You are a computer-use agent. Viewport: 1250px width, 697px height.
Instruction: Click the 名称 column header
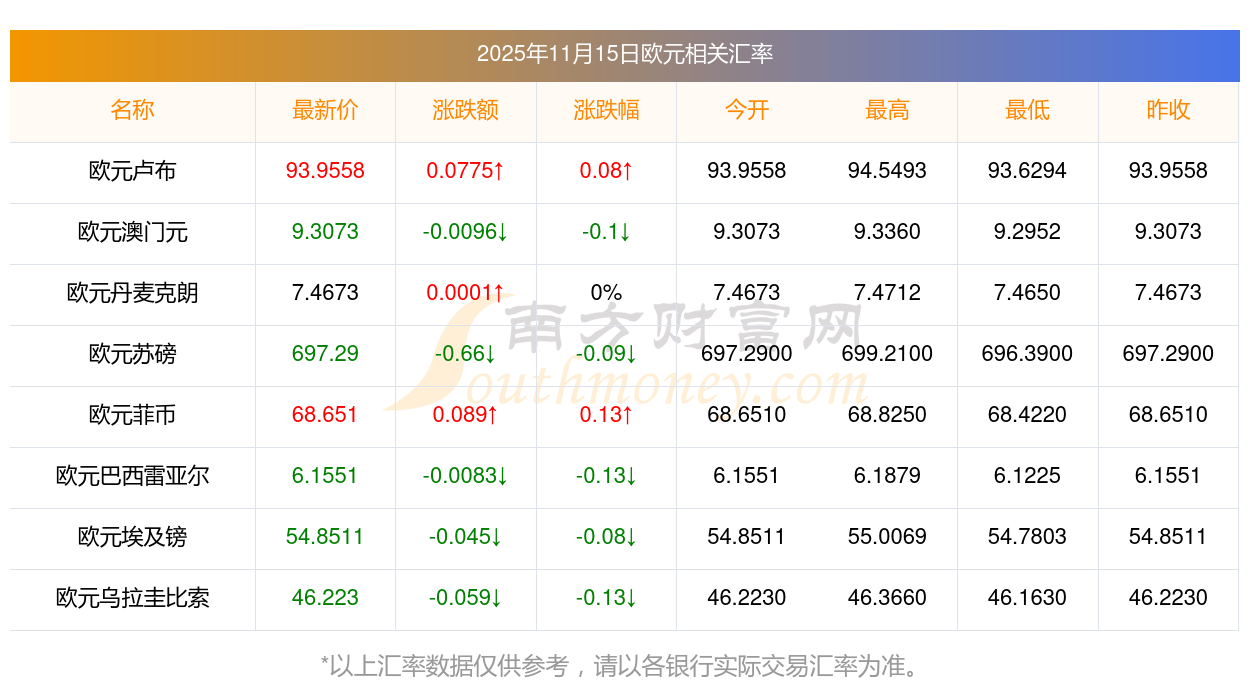click(x=133, y=110)
